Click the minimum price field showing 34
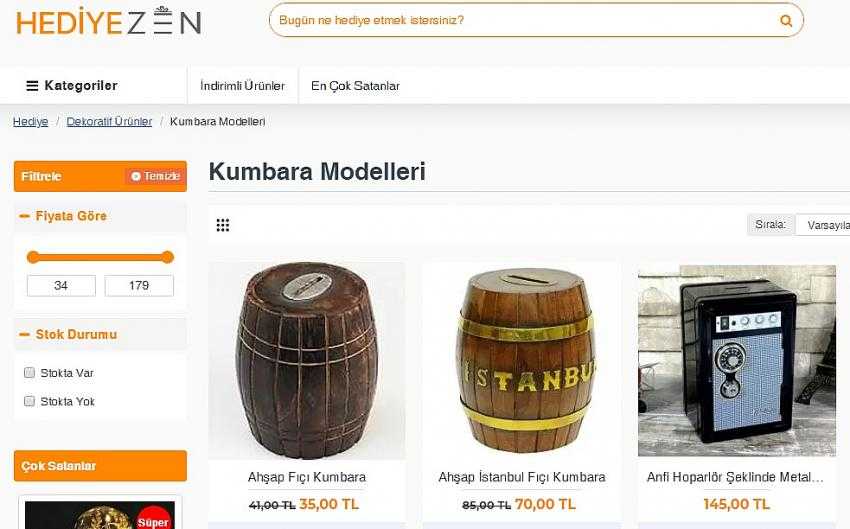The image size is (850, 529). click(61, 286)
